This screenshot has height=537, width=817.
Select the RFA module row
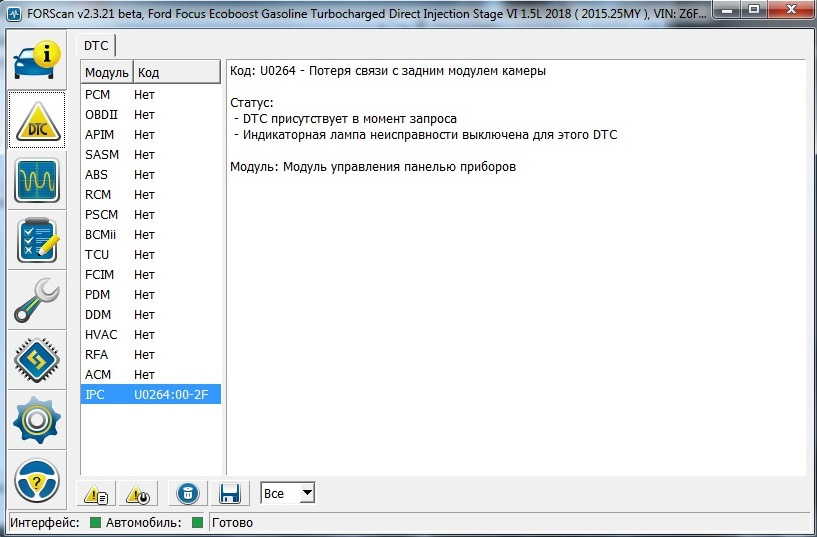pos(151,355)
